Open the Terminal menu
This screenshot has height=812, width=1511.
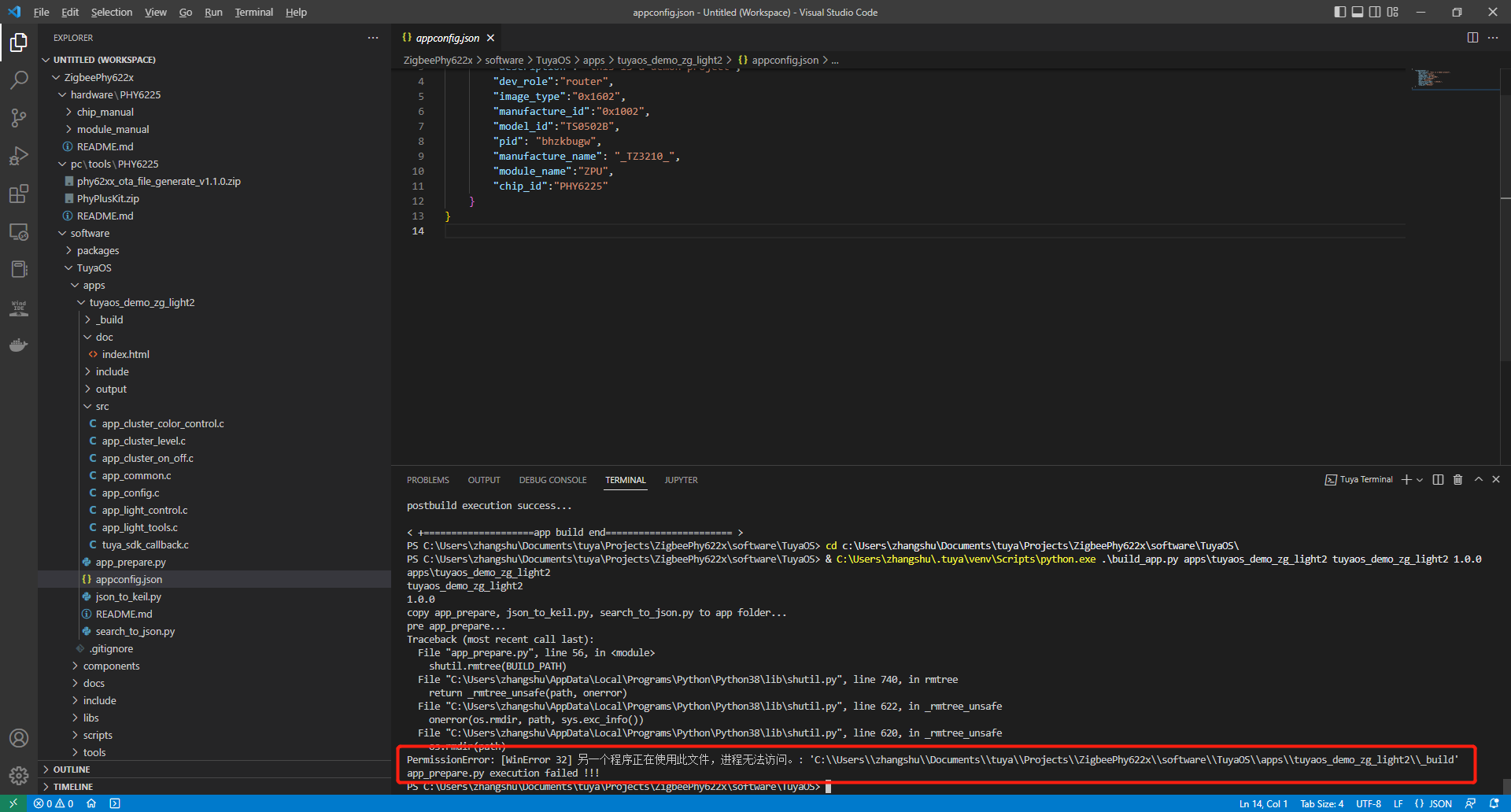pyautogui.click(x=253, y=12)
